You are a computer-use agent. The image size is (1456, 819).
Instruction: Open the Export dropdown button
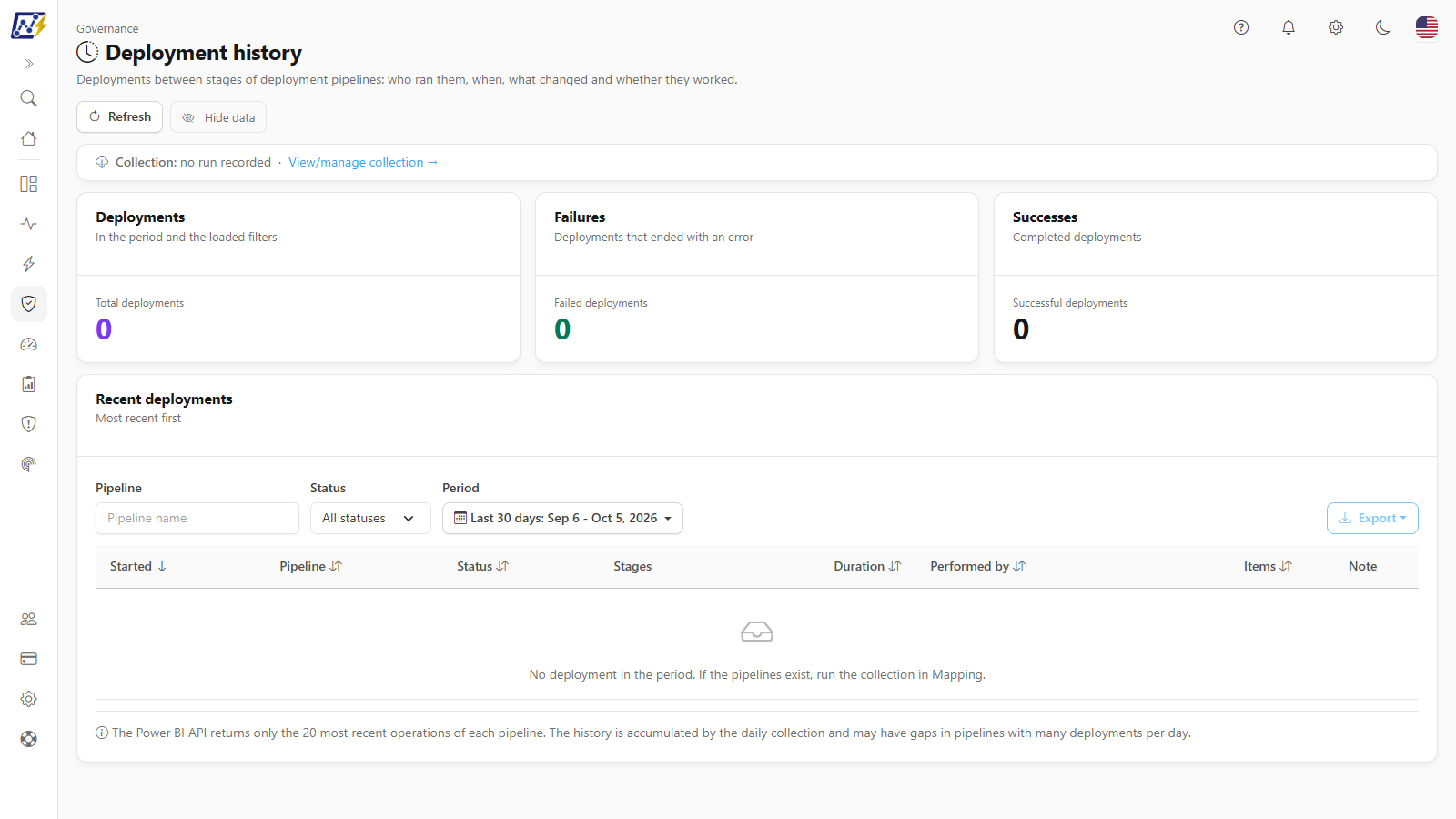[1372, 519]
